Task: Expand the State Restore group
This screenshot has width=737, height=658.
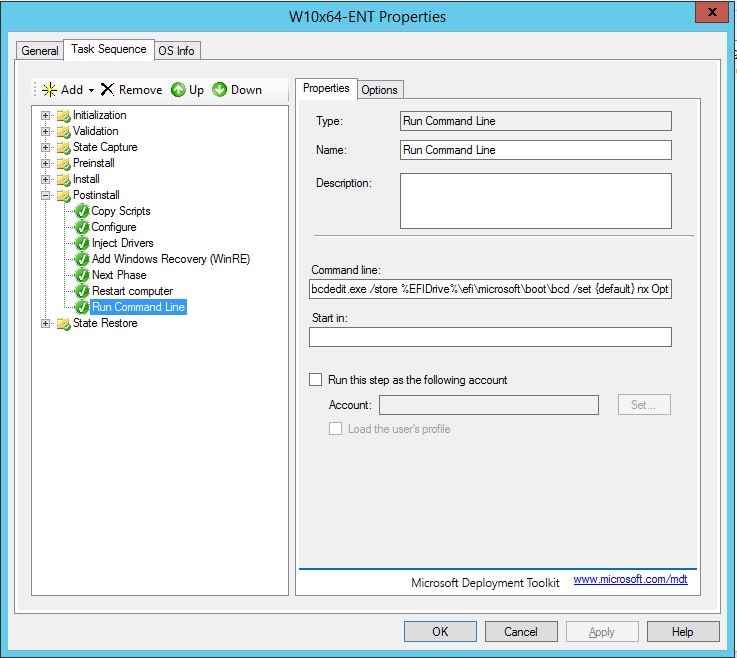Action: click(x=45, y=323)
